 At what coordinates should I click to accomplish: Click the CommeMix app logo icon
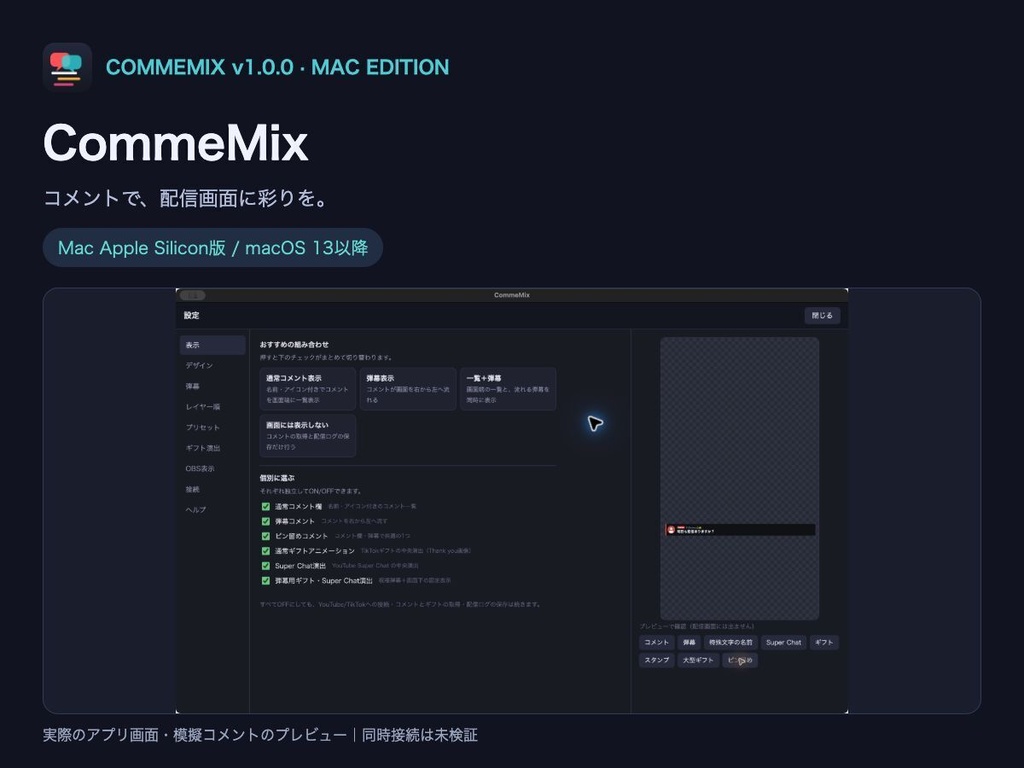coord(67,67)
